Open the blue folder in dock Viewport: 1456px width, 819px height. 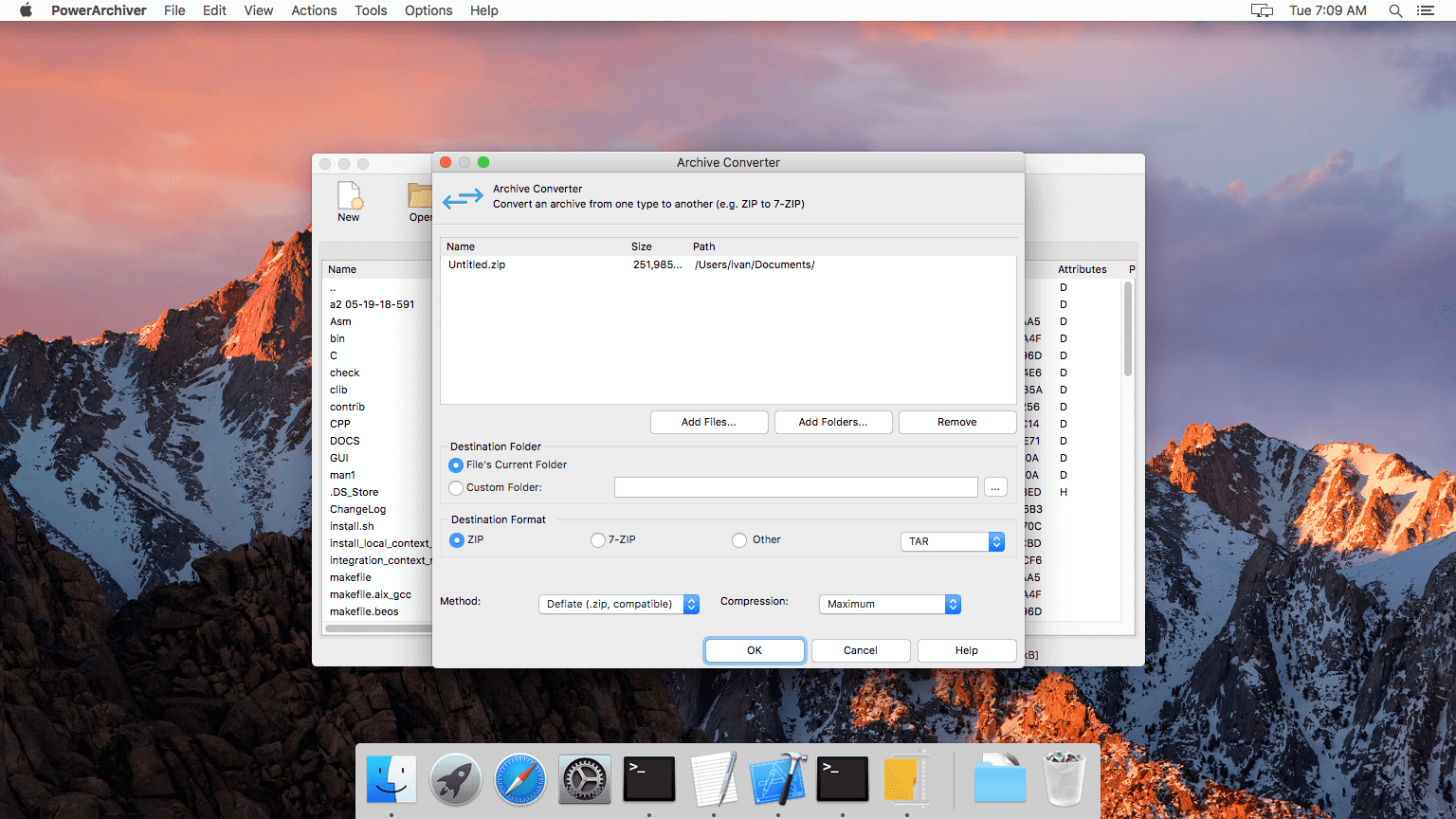[1000, 779]
